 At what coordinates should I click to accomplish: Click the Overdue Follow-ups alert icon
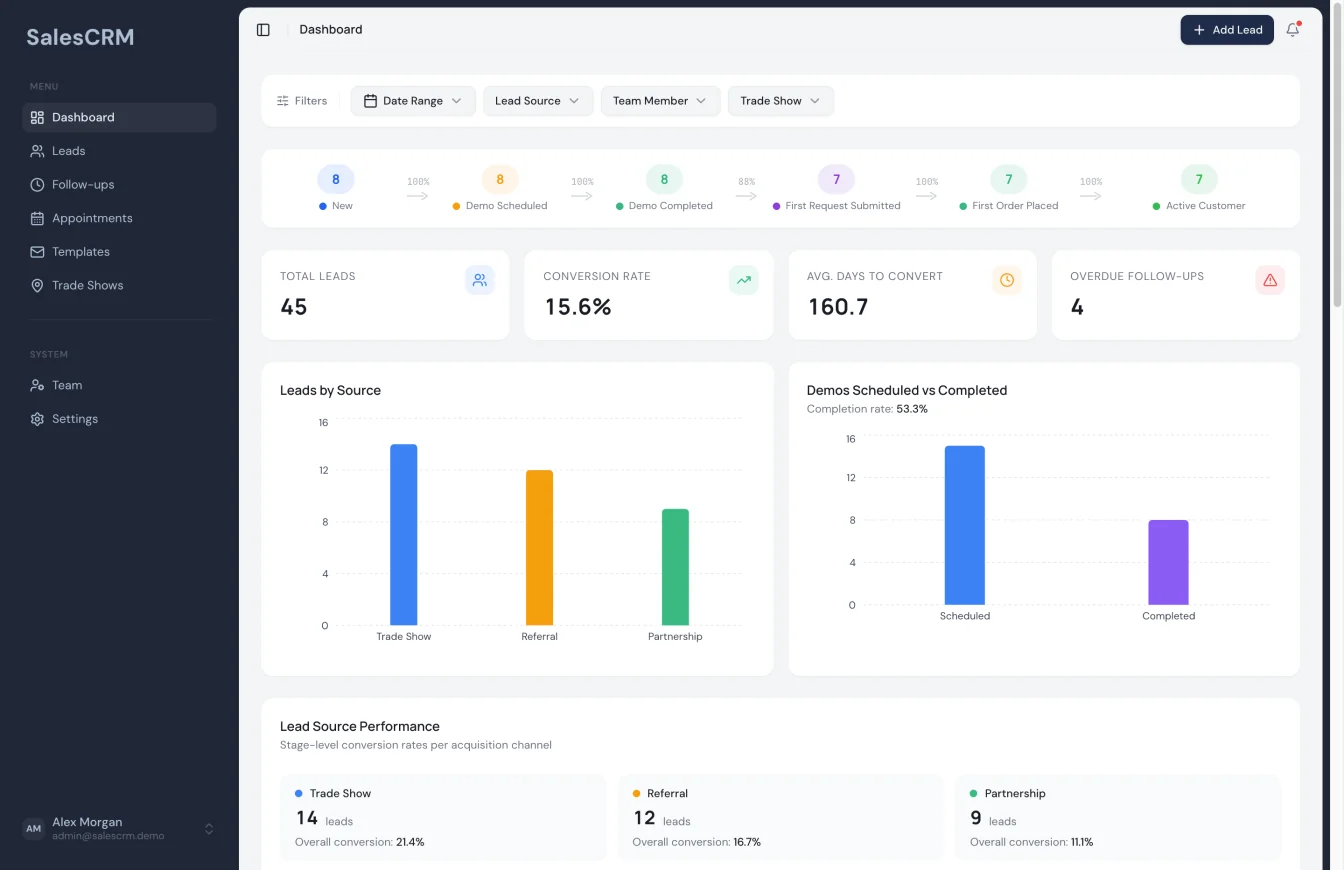pos(1270,280)
